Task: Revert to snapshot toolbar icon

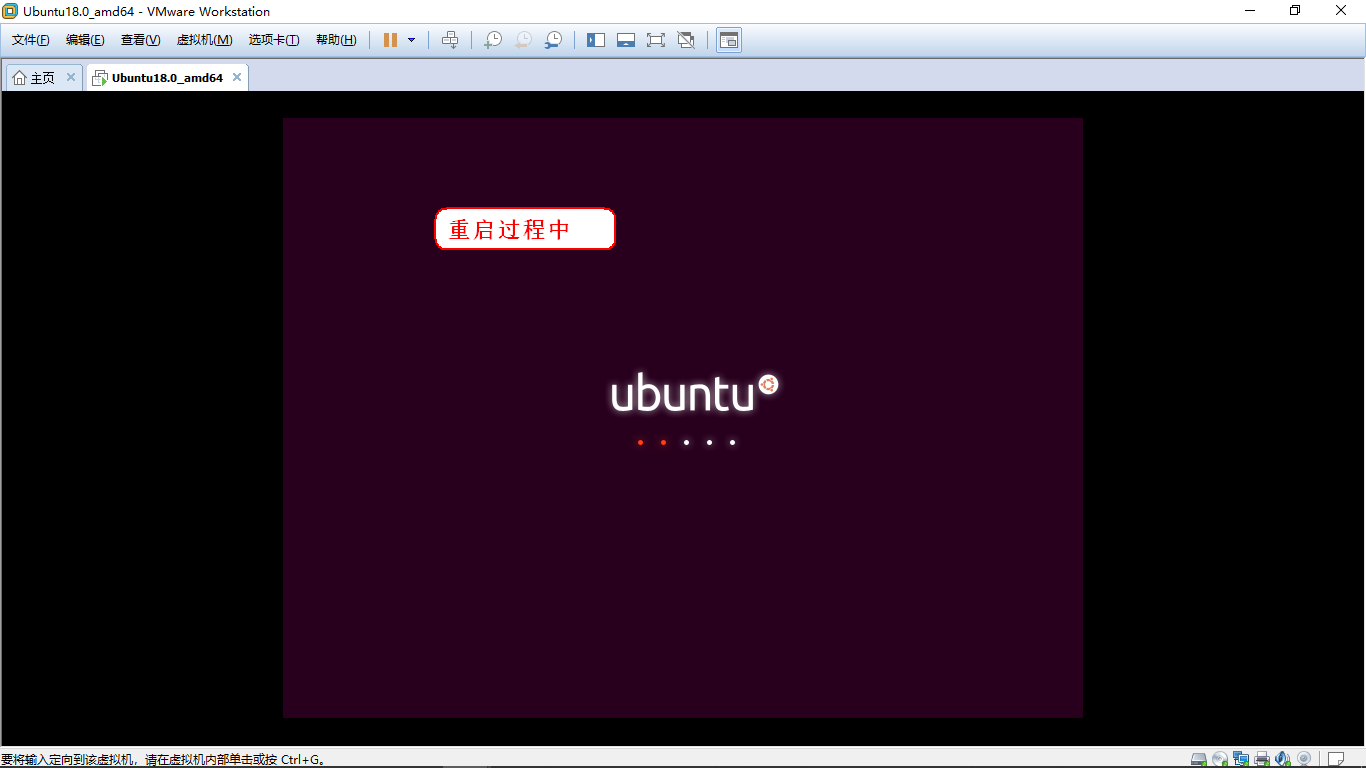Action: coord(523,40)
